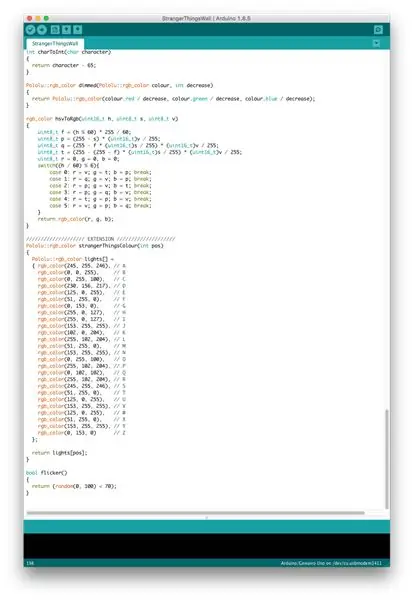
Task: Click the horizontal editor scrollbar
Action: pos(195,513)
